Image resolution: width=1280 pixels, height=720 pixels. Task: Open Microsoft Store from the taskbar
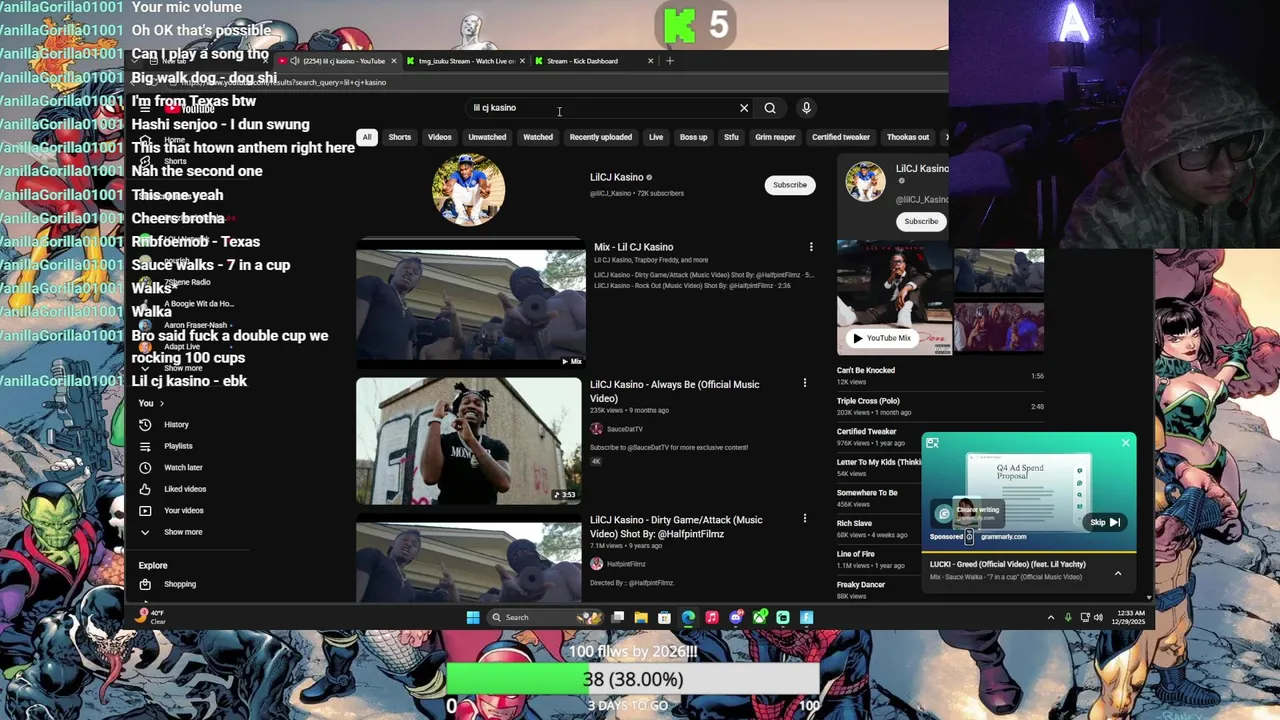point(664,617)
